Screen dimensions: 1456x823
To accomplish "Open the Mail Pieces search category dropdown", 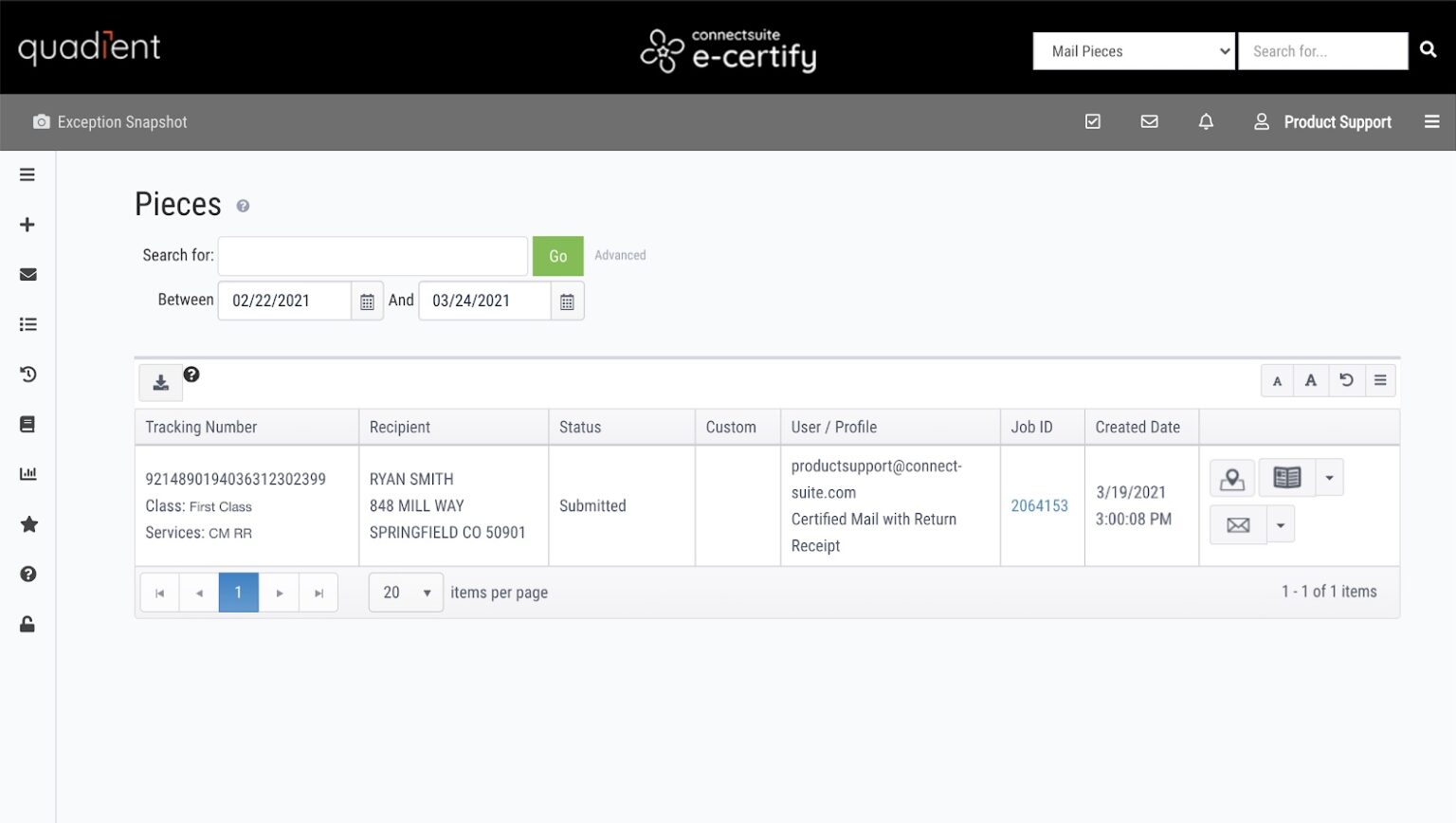I will point(1133,51).
